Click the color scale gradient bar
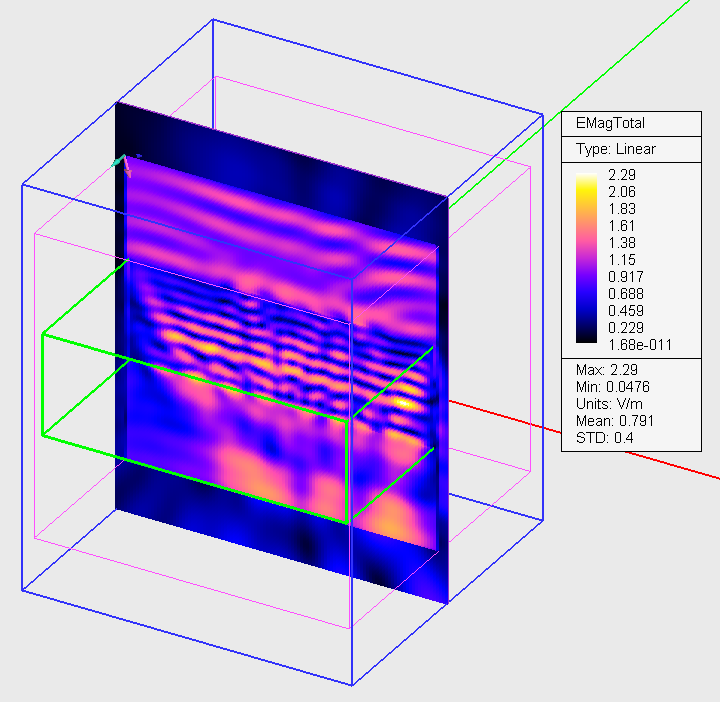The image size is (720, 702). pyautogui.click(x=586, y=258)
